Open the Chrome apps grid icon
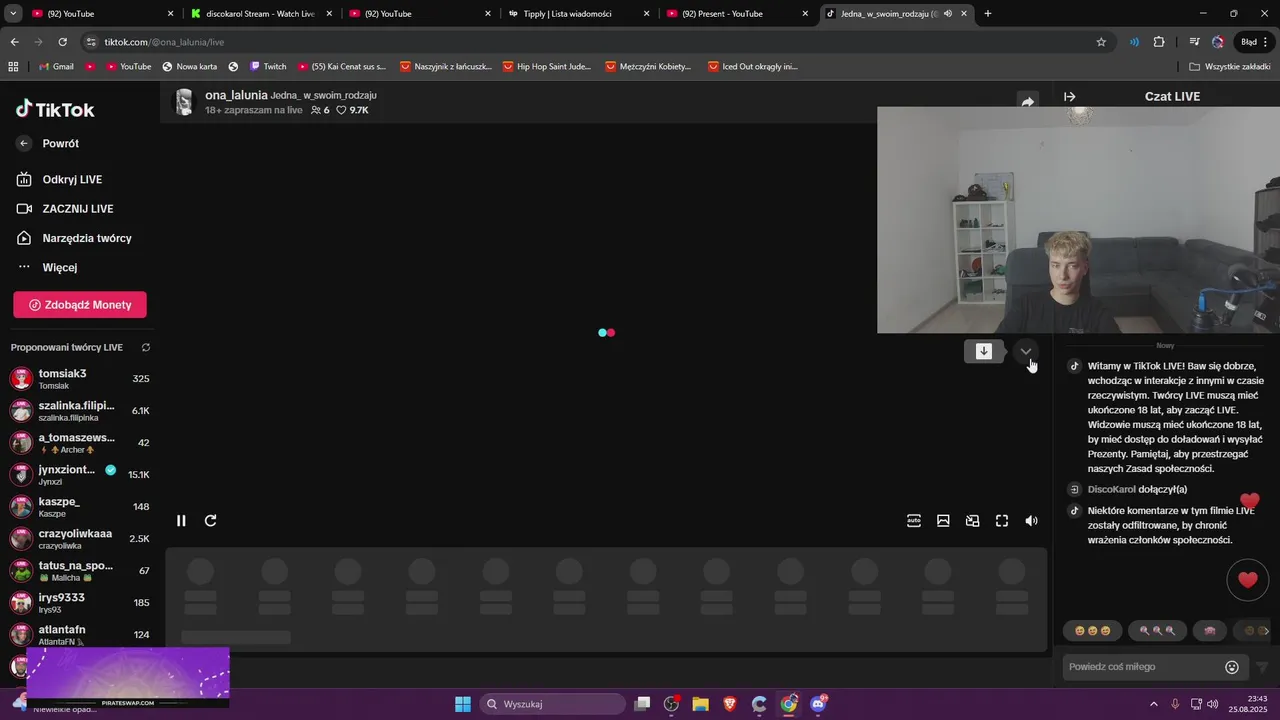 (13, 67)
